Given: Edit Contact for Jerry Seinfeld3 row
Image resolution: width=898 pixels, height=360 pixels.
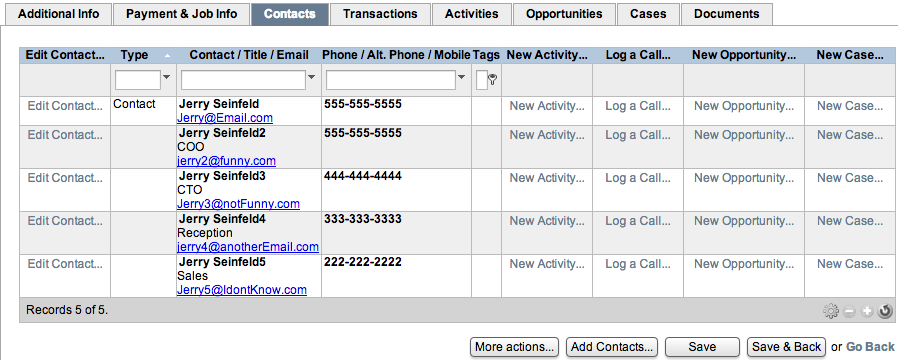Looking at the screenshot, I should 65,178.
